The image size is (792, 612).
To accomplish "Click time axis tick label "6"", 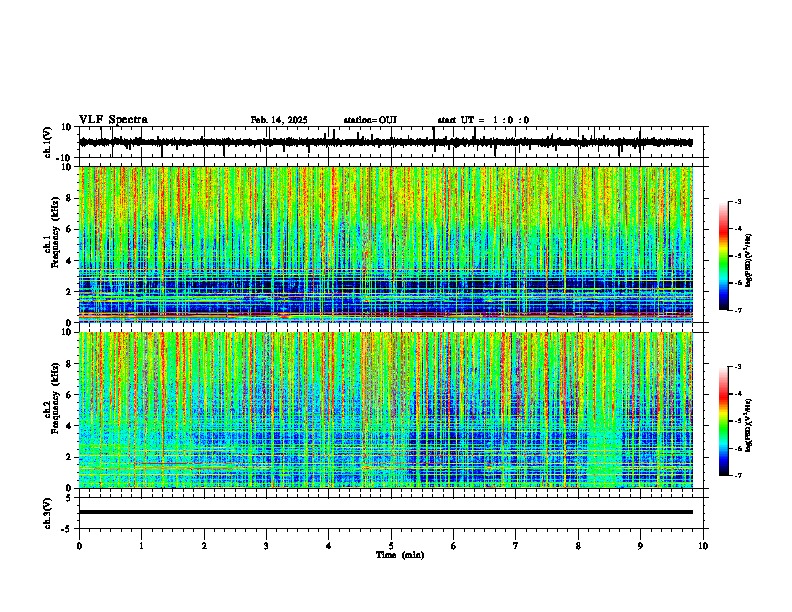I will (453, 546).
